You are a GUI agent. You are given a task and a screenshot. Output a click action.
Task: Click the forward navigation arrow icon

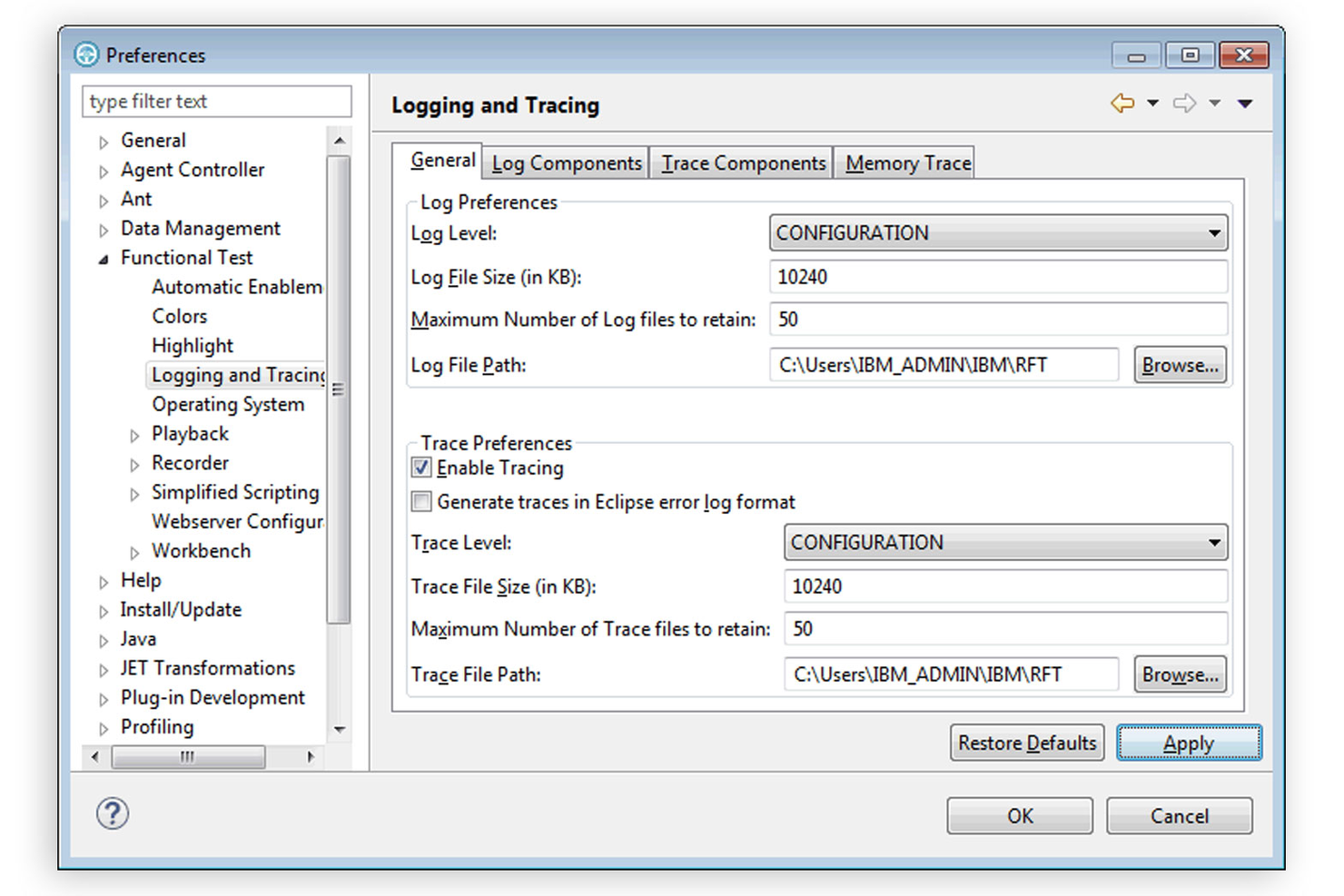pyautogui.click(x=1186, y=103)
